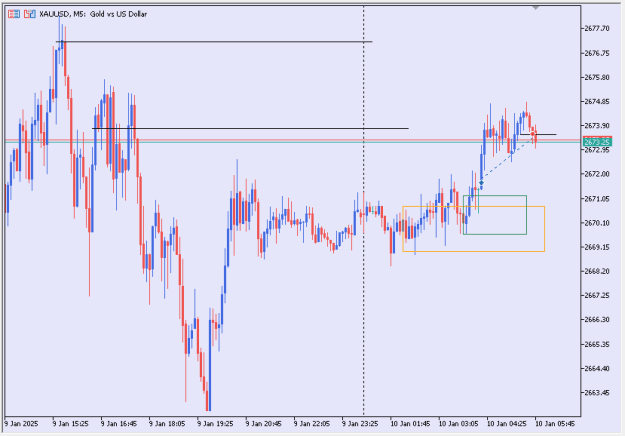Click the 2671.05 price scale label
625x436 pixels.
597,198
